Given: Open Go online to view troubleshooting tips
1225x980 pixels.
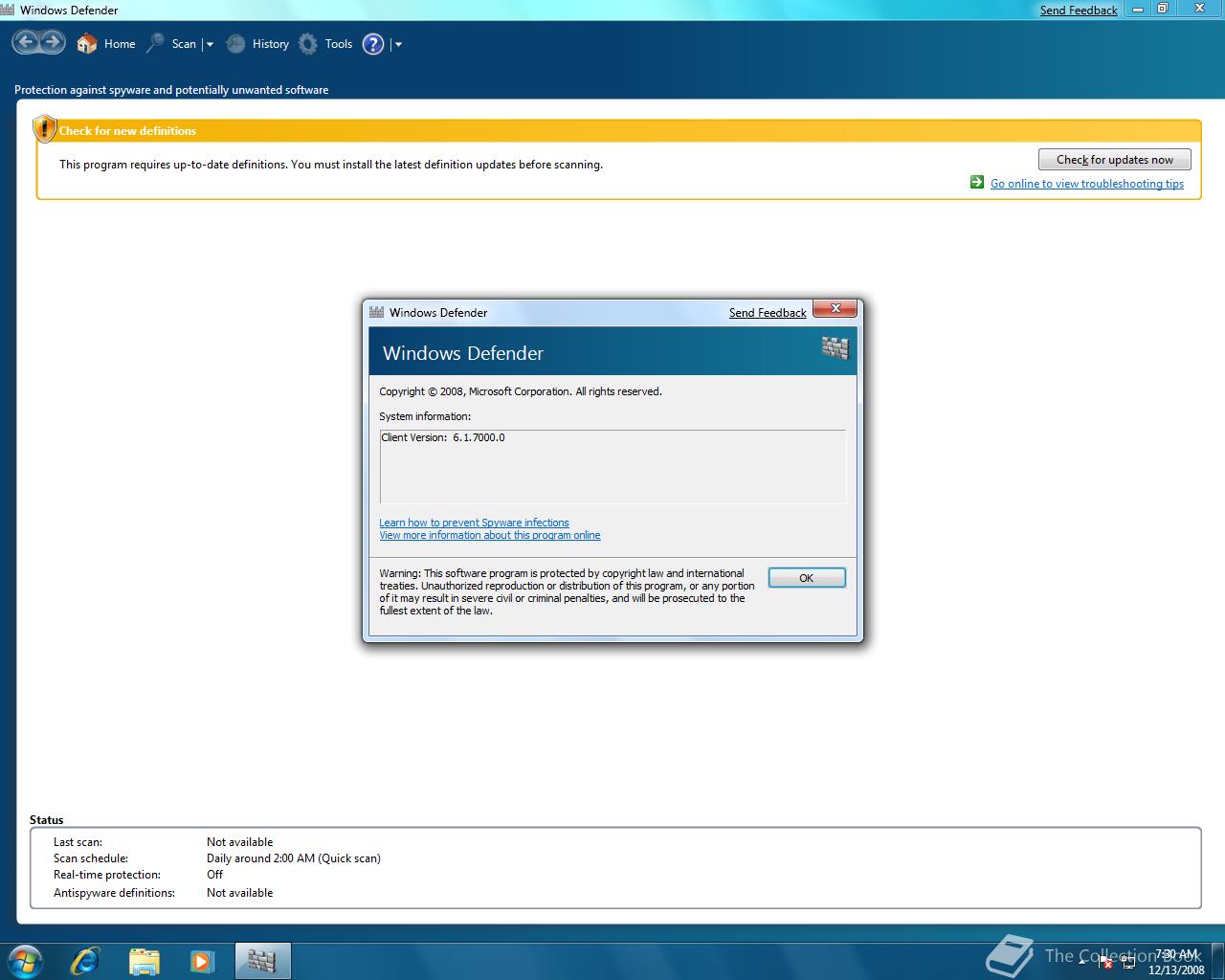Looking at the screenshot, I should click(1087, 184).
